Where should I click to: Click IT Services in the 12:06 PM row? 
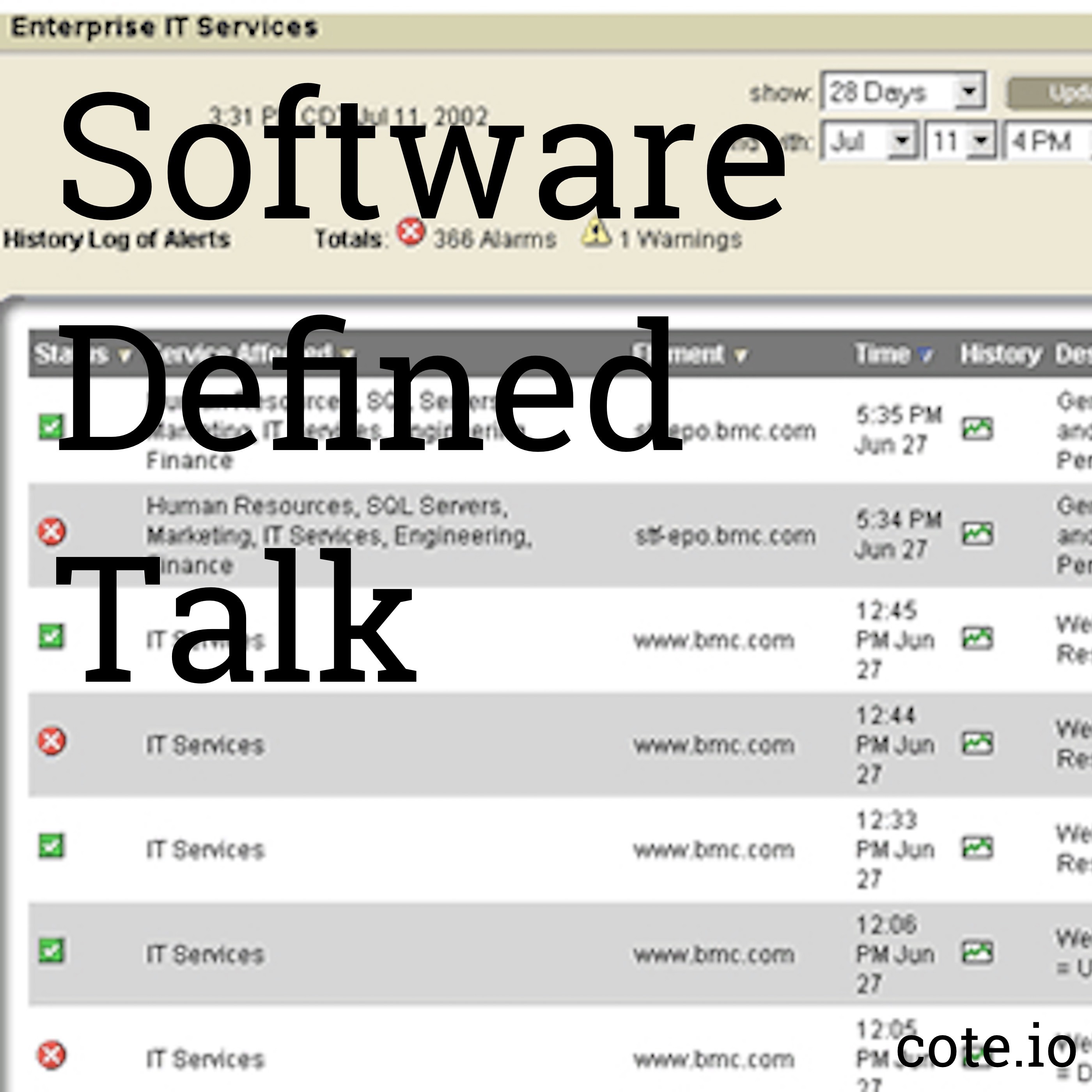click(x=205, y=954)
